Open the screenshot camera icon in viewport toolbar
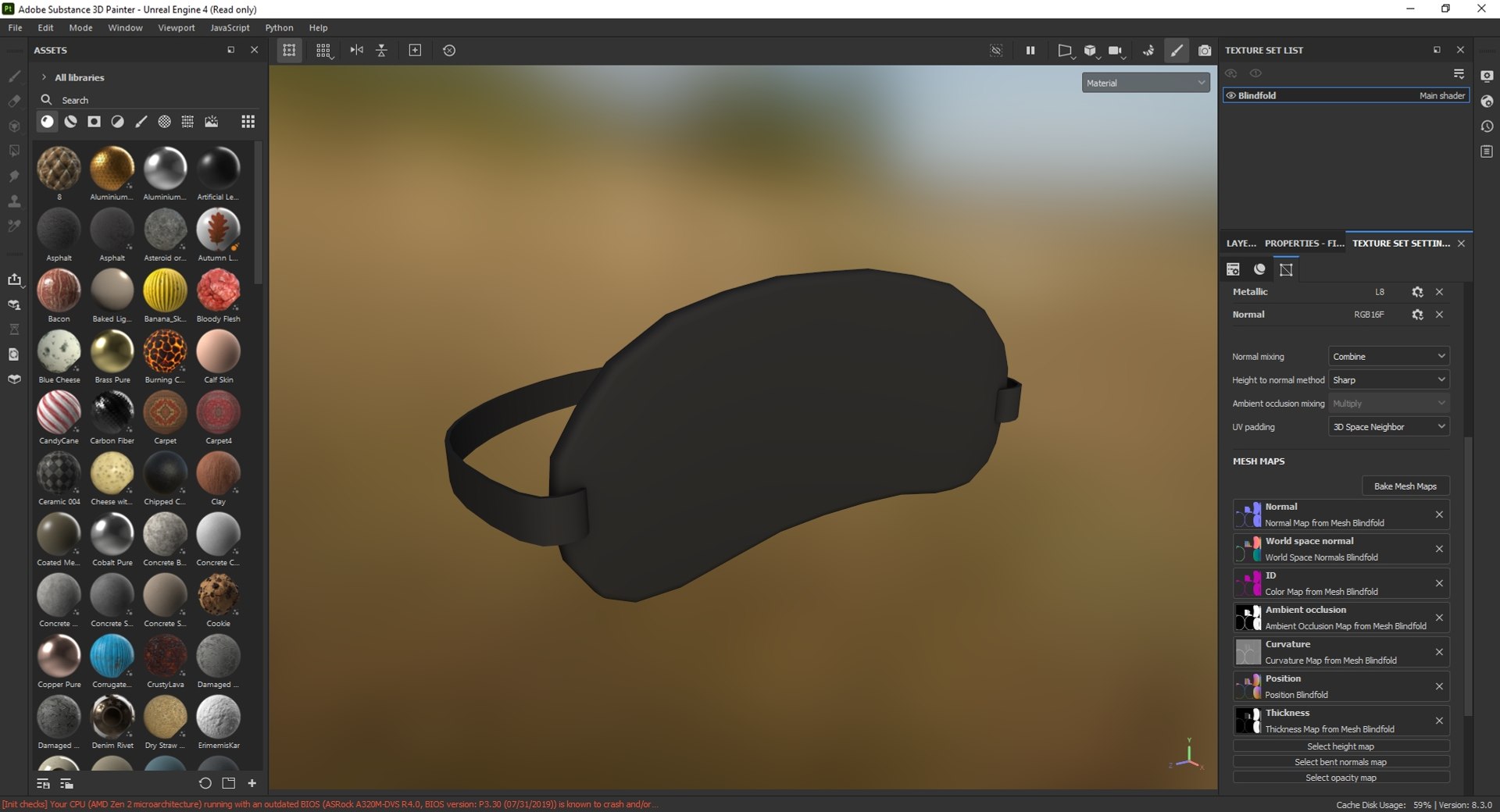Viewport: 1500px width, 812px height. tap(1205, 51)
